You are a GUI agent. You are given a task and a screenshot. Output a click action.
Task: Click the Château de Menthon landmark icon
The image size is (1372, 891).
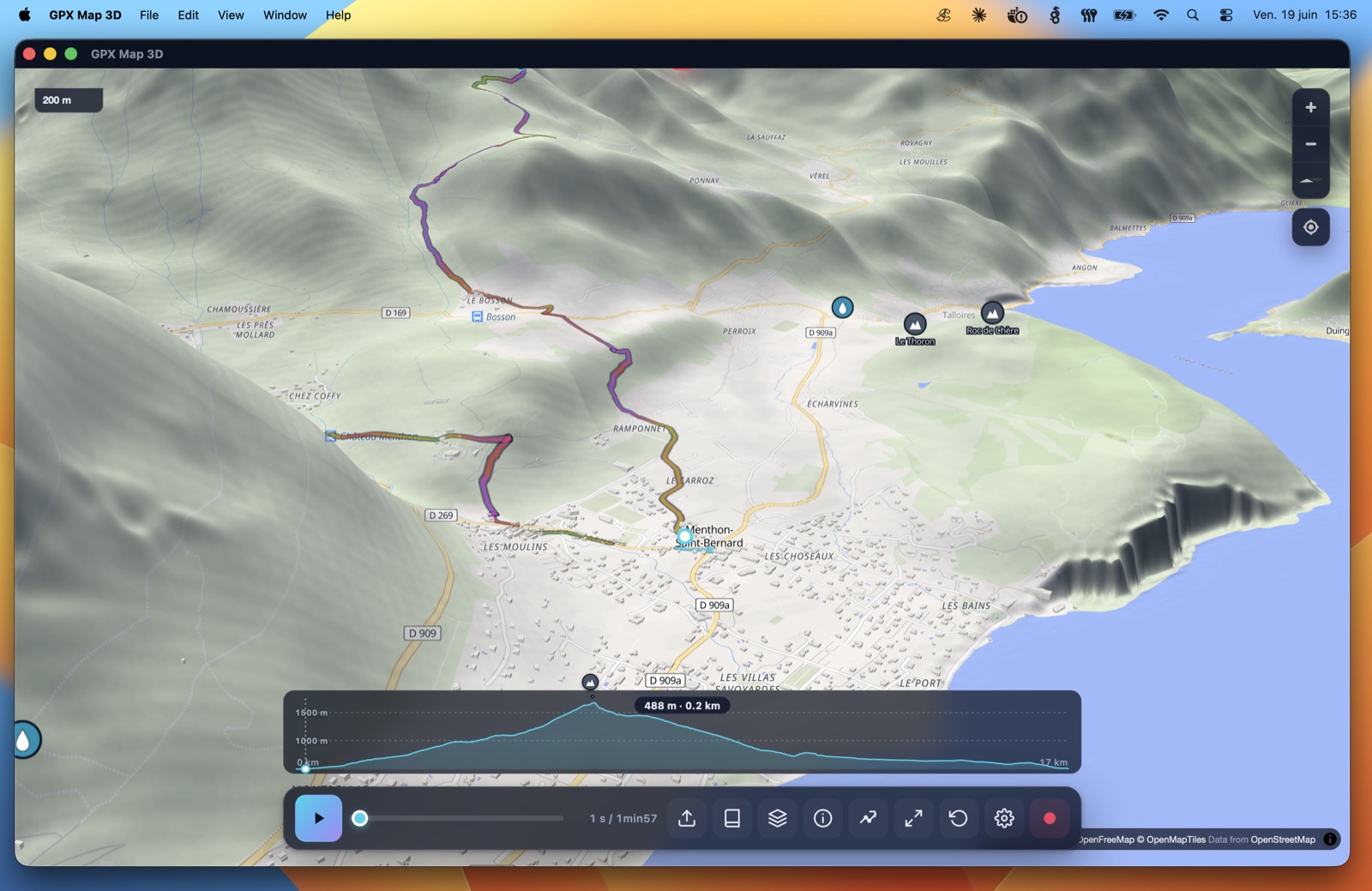(x=330, y=436)
